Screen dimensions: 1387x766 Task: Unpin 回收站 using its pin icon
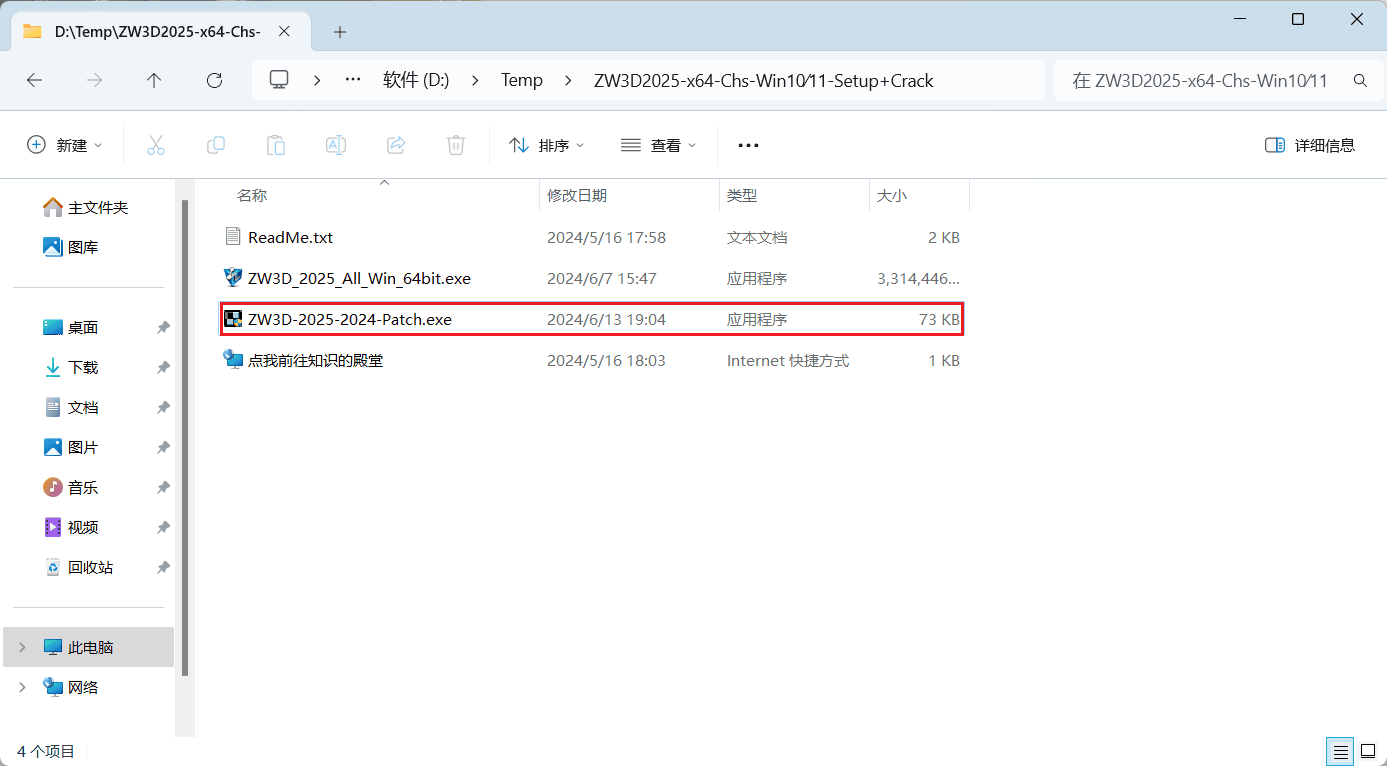coord(163,568)
